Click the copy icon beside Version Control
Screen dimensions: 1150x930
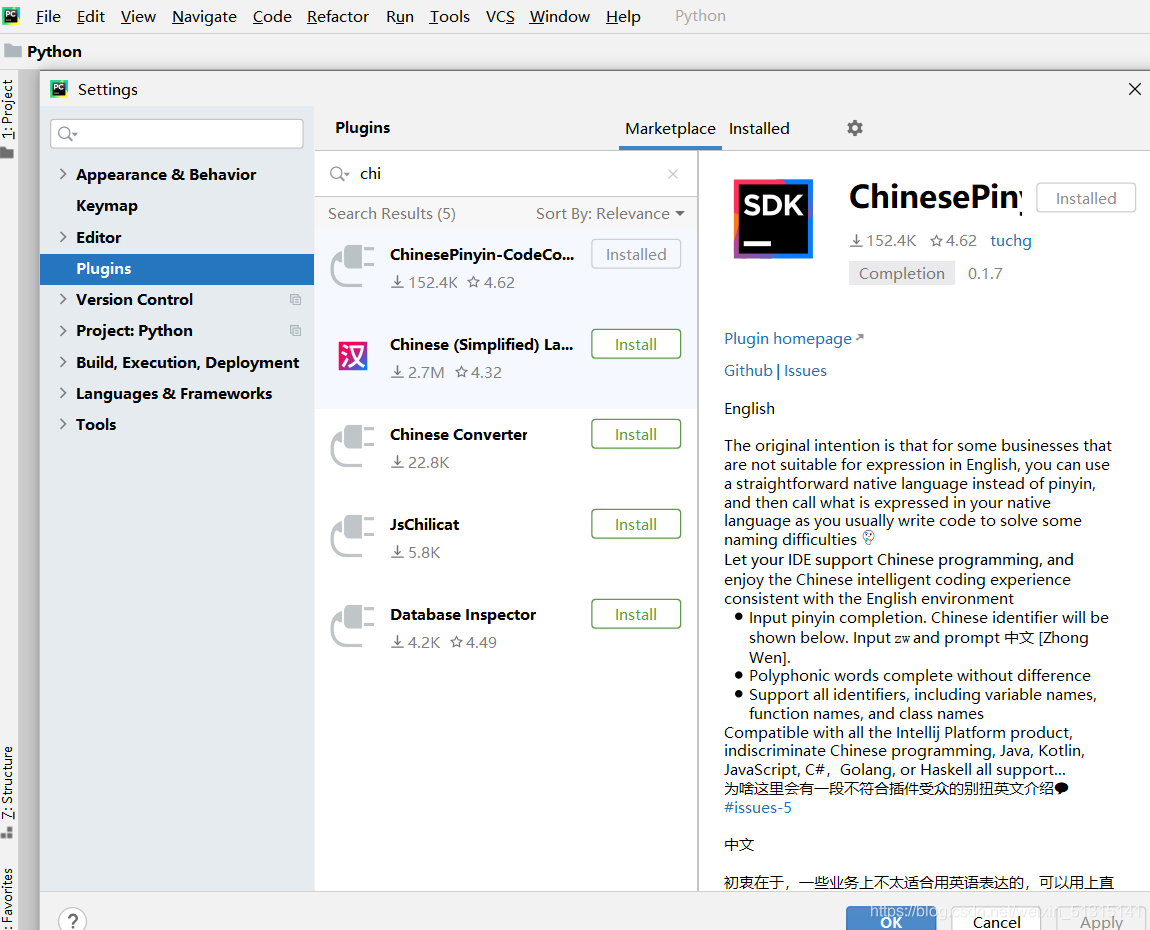click(x=296, y=299)
